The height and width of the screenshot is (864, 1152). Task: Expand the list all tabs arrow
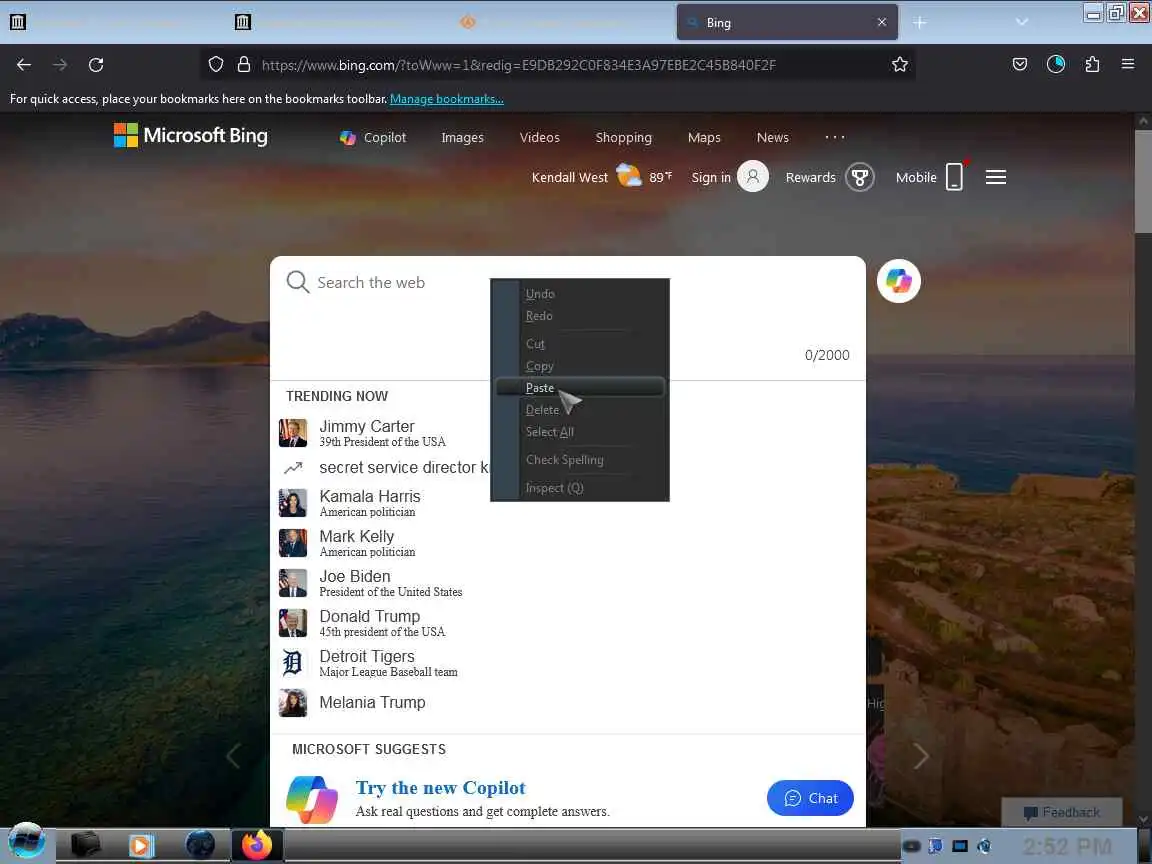(x=1021, y=22)
